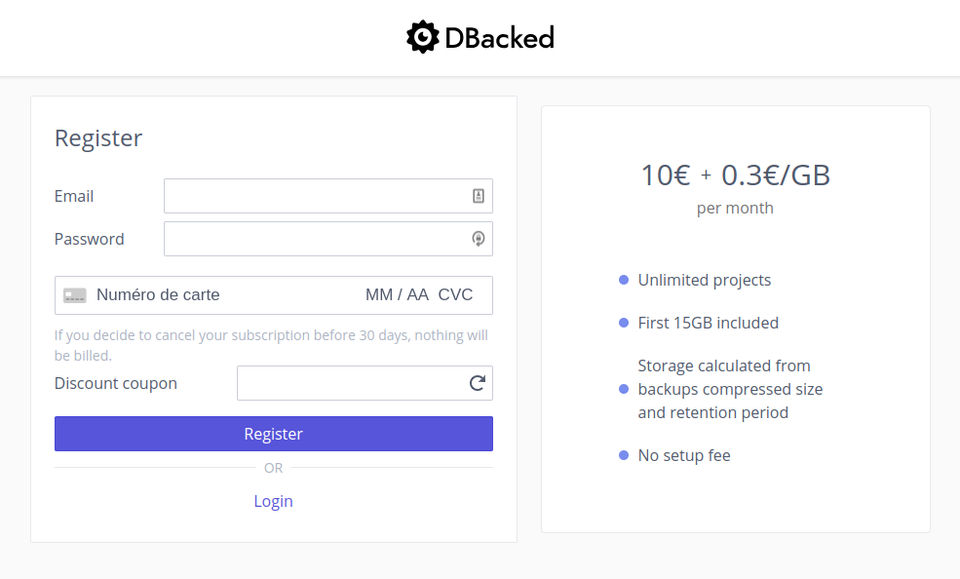Open the Login link
The height and width of the screenshot is (579, 960).
273,501
